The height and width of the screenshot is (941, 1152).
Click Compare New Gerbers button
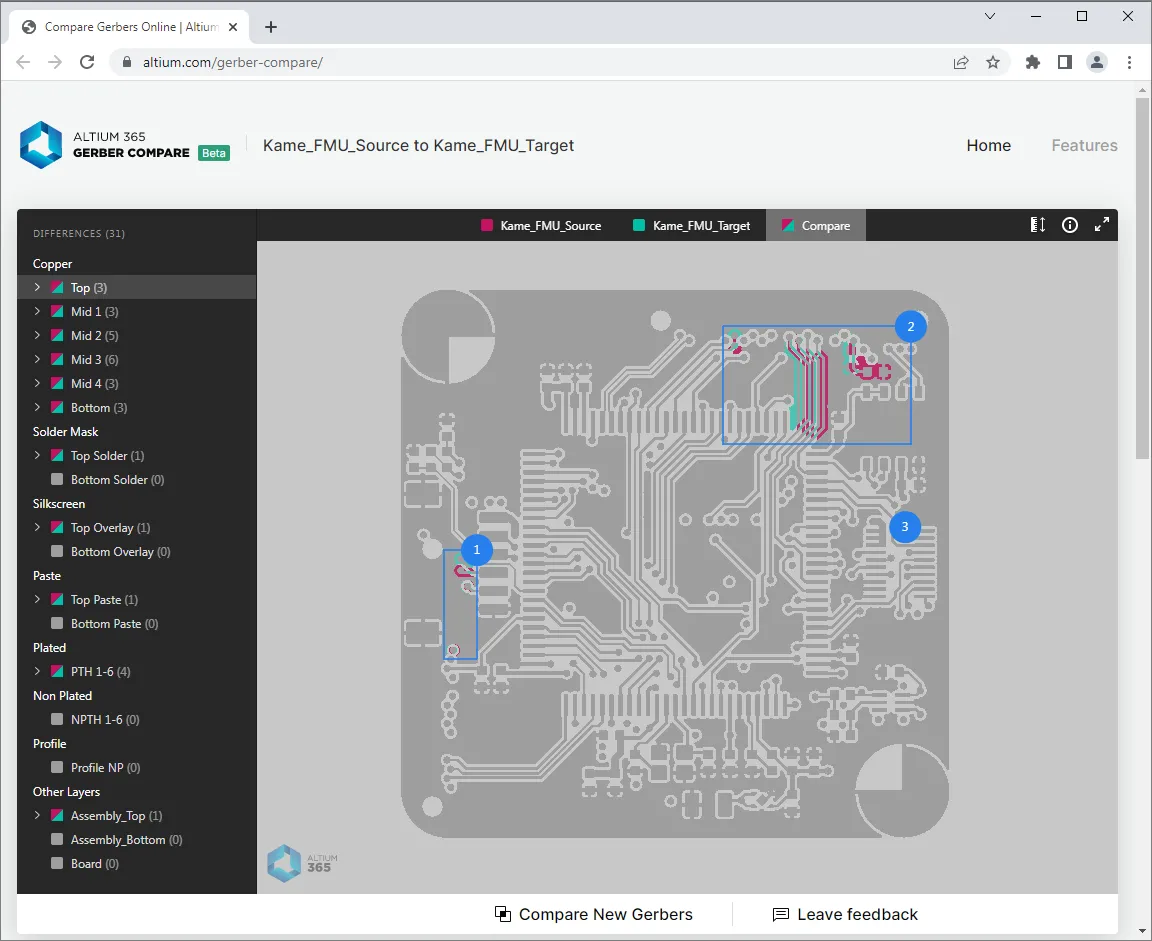(594, 914)
